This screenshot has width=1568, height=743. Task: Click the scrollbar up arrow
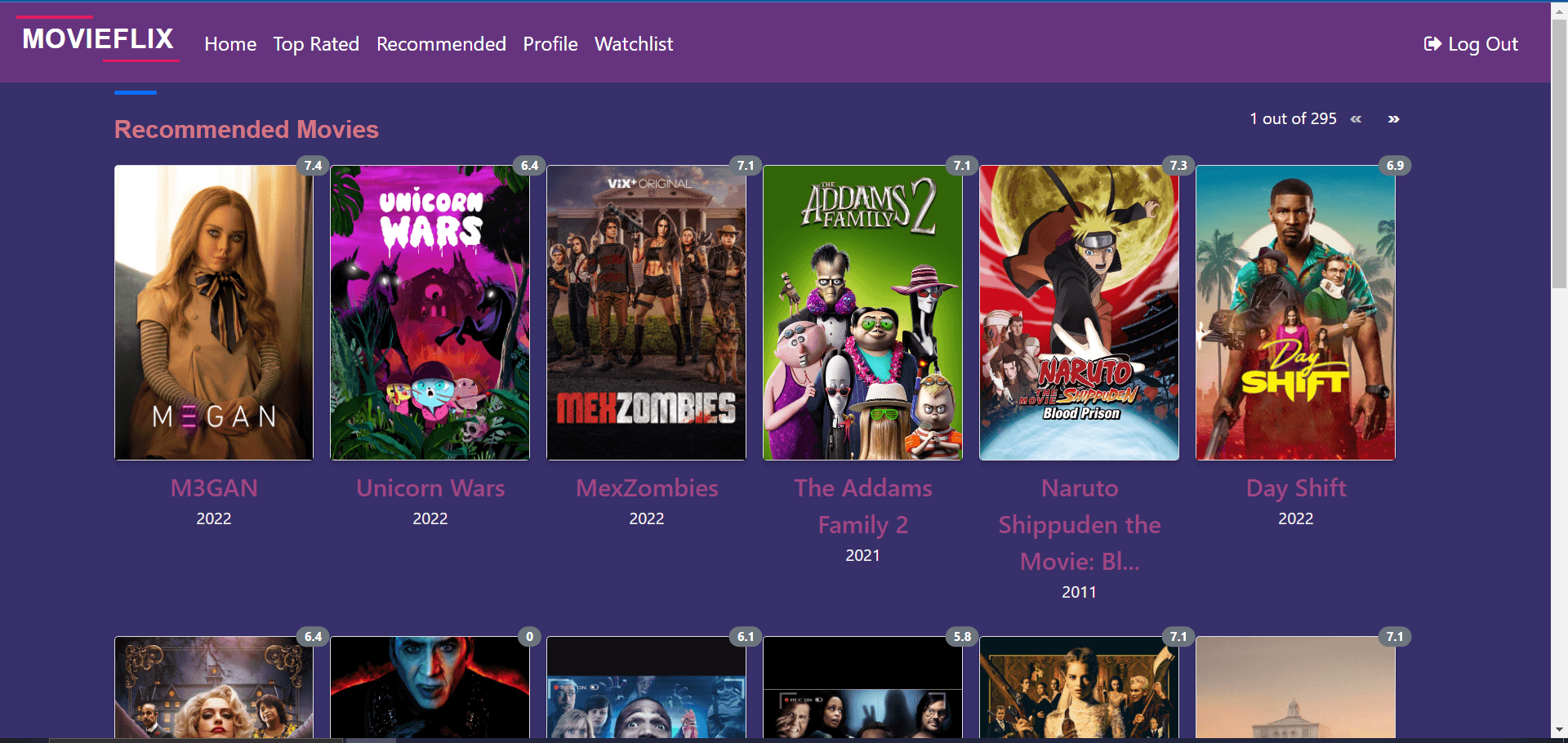tap(1559, 10)
